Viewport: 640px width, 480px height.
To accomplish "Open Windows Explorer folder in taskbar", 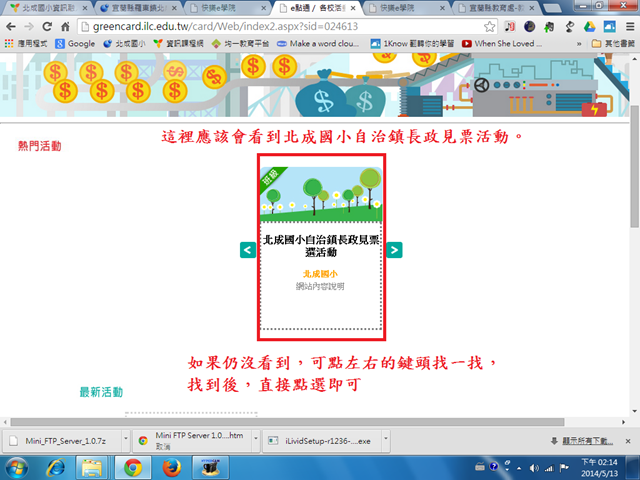I will pos(92,466).
